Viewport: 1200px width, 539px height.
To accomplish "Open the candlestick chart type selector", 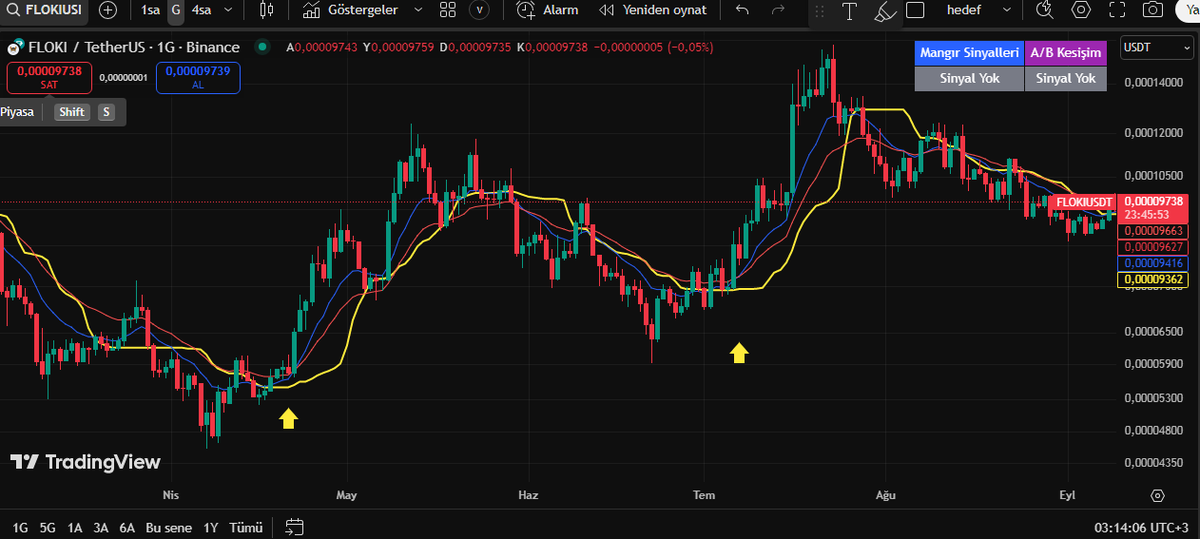I will click(265, 10).
